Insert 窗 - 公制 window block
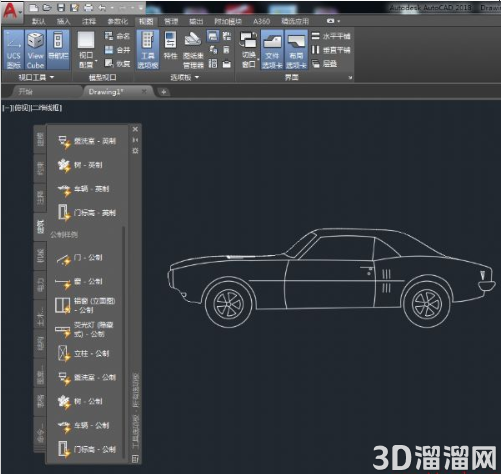 pos(80,282)
